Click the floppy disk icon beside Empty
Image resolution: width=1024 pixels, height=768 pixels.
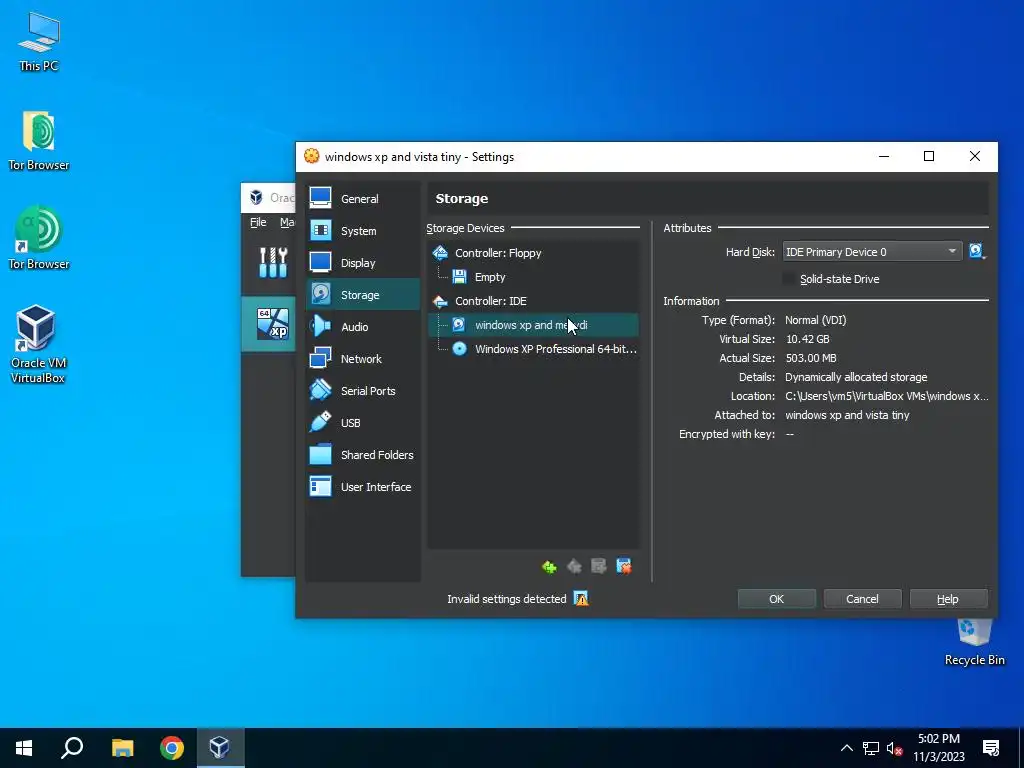(459, 277)
